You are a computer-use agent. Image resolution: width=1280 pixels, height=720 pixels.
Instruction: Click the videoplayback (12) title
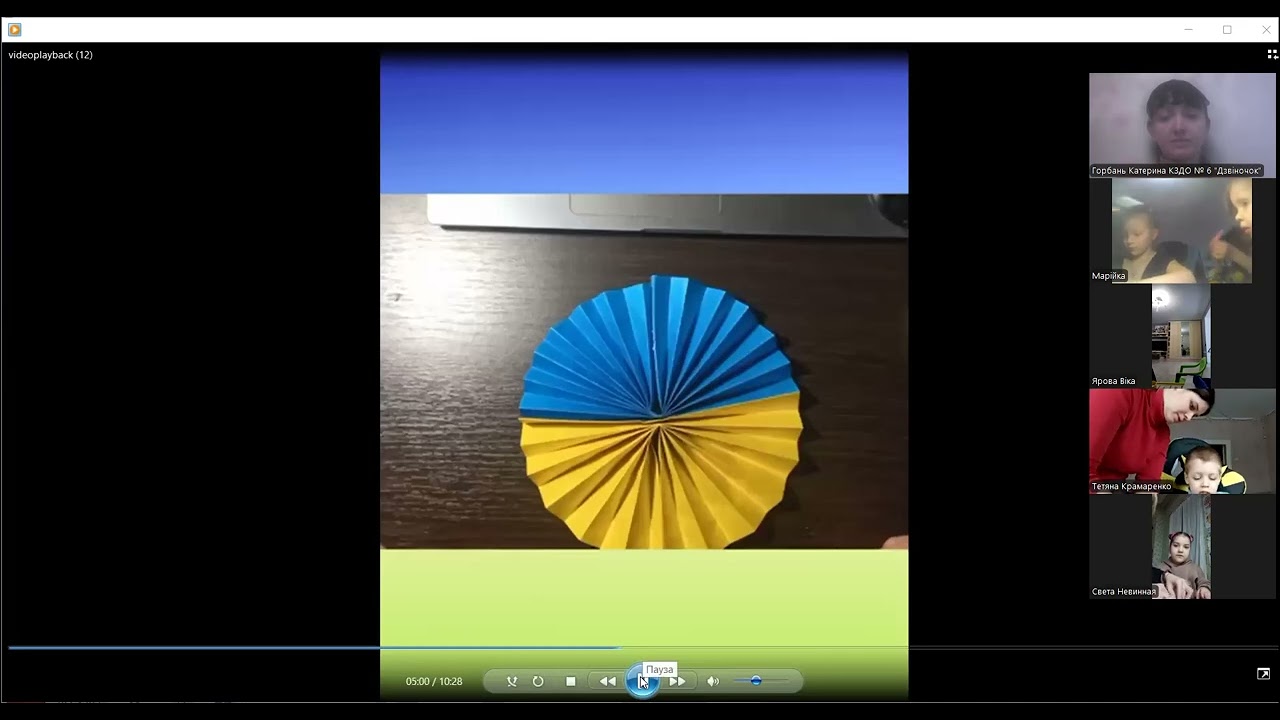click(51, 55)
